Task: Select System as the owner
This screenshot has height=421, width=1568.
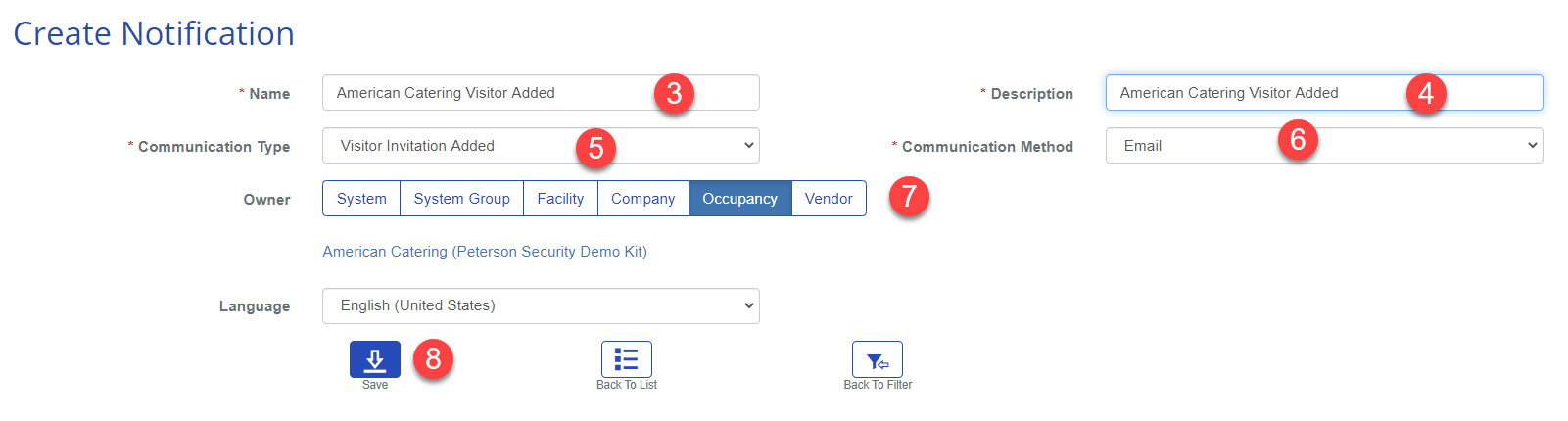Action: click(361, 199)
